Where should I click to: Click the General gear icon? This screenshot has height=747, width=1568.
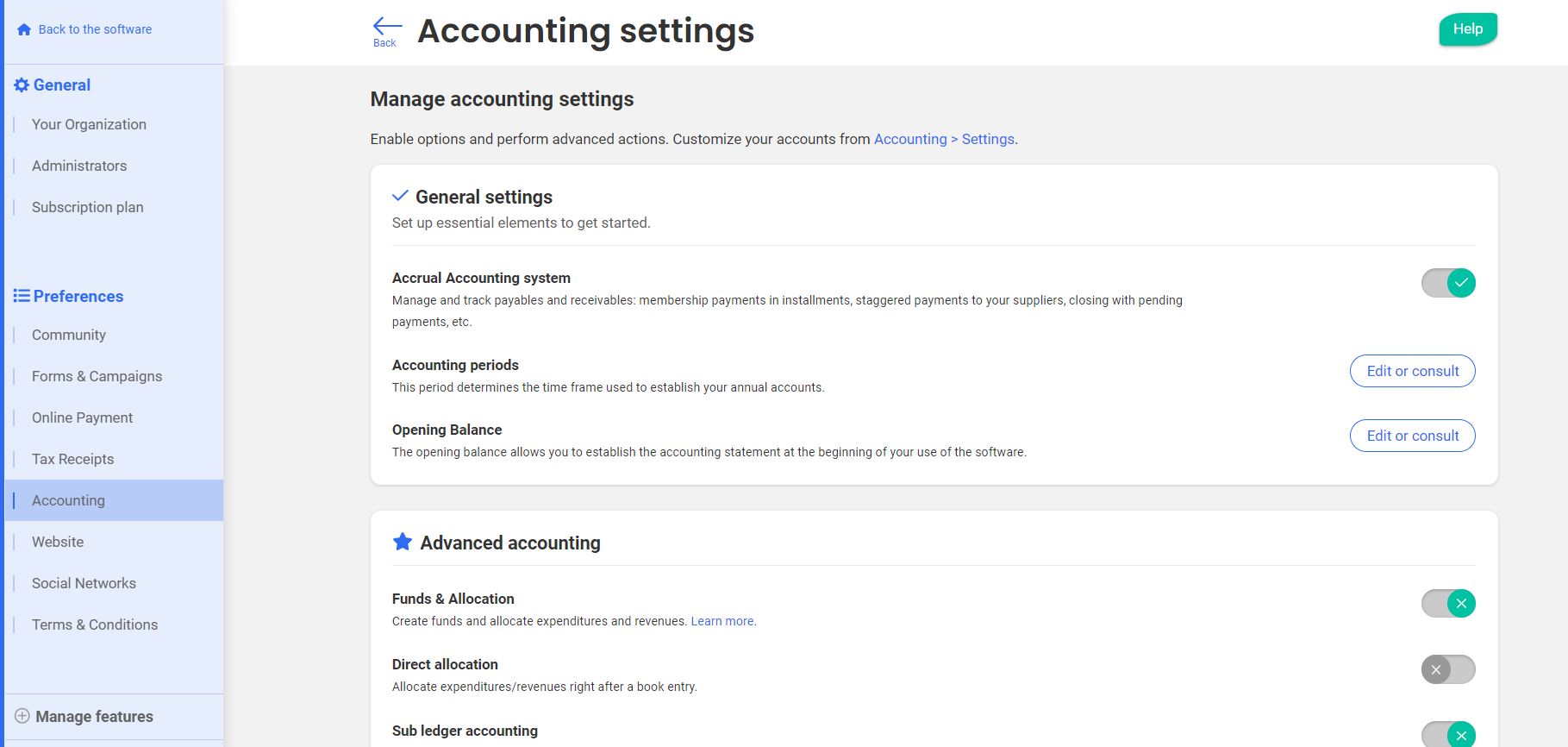click(22, 85)
